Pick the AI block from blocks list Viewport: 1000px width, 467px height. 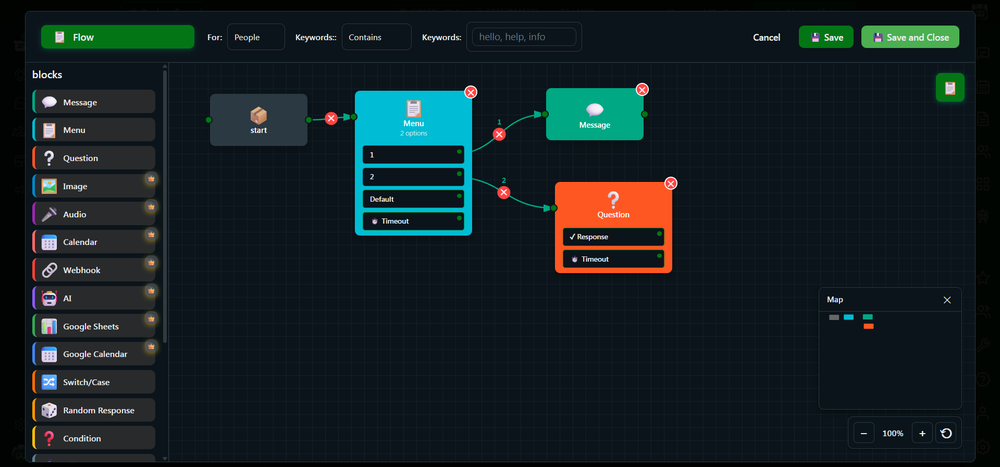(x=94, y=298)
